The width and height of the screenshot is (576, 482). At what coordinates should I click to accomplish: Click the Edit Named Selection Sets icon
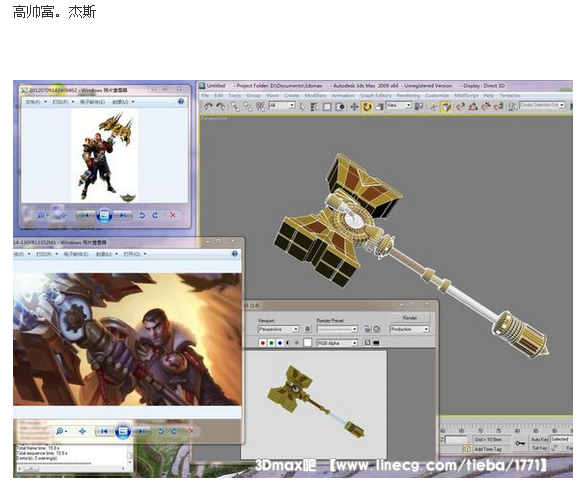pyautogui.click(x=512, y=107)
